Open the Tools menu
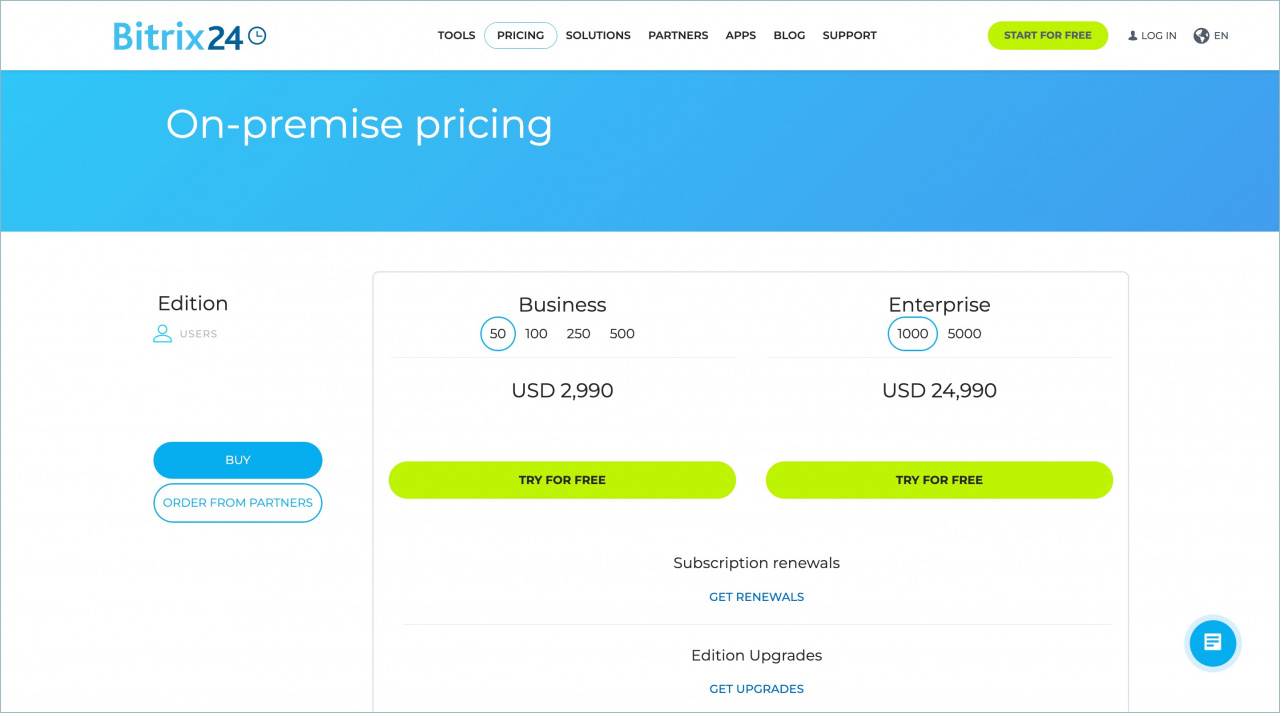The image size is (1280, 713). (x=456, y=36)
